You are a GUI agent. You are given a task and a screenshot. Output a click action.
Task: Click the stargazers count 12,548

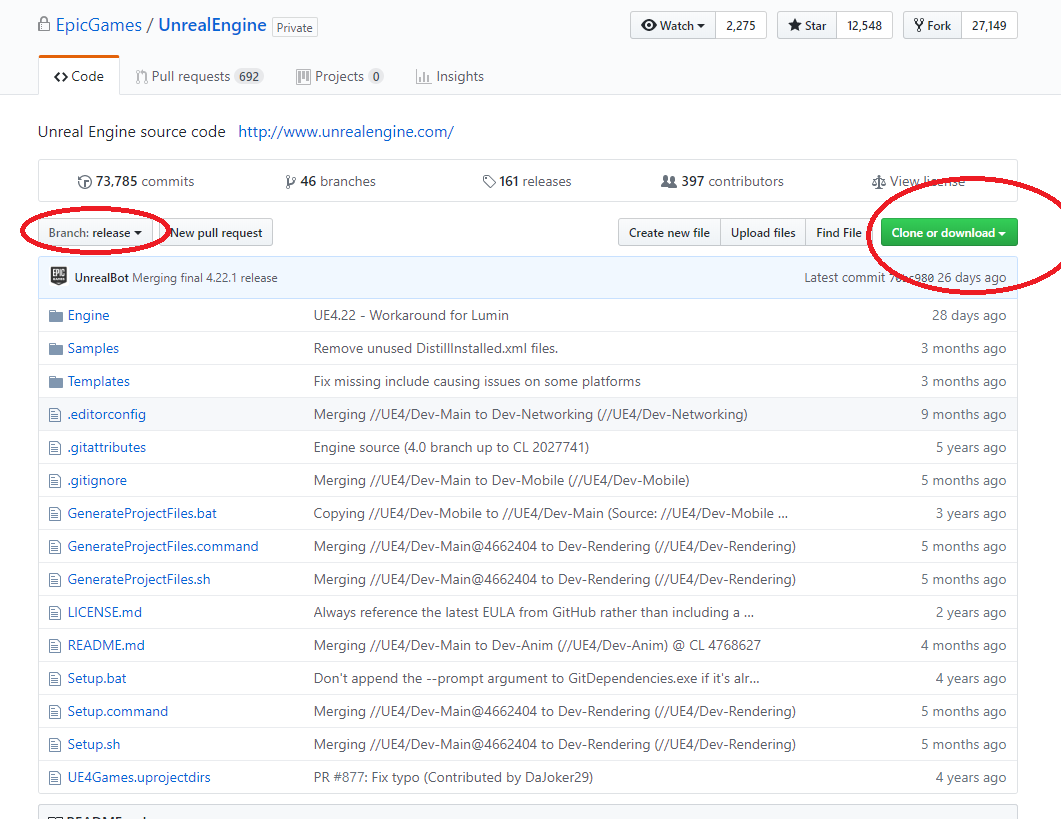[x=864, y=25]
